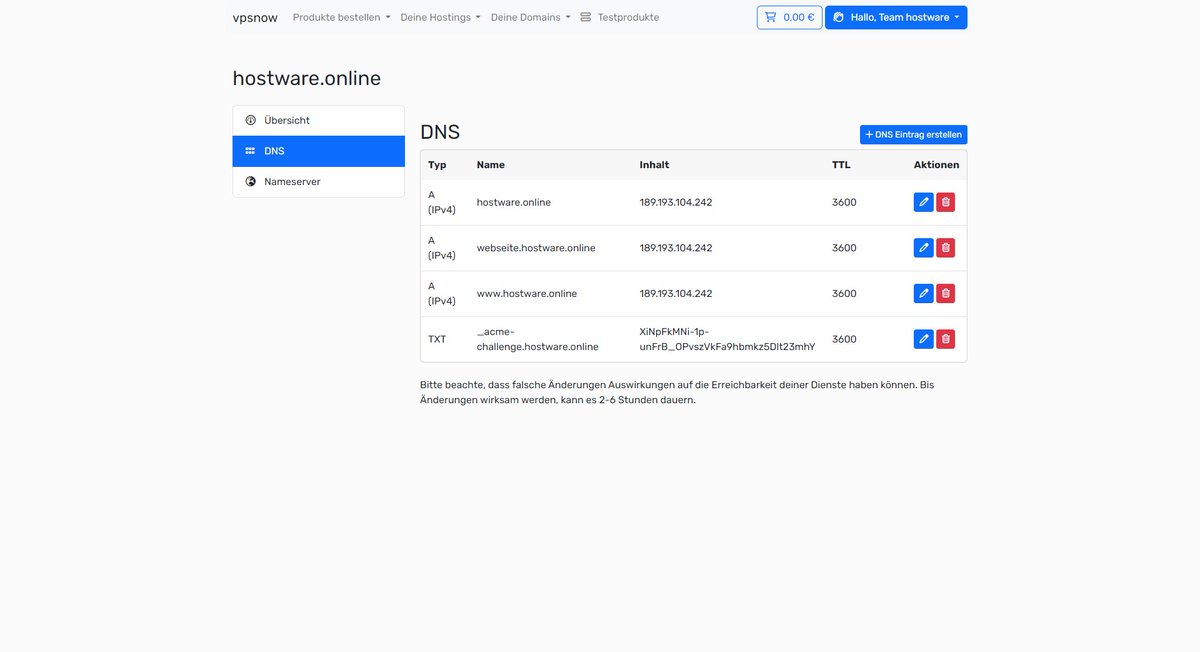This screenshot has height=652, width=1200.
Task: Edit the A record for hostware.online
Action: 923,201
